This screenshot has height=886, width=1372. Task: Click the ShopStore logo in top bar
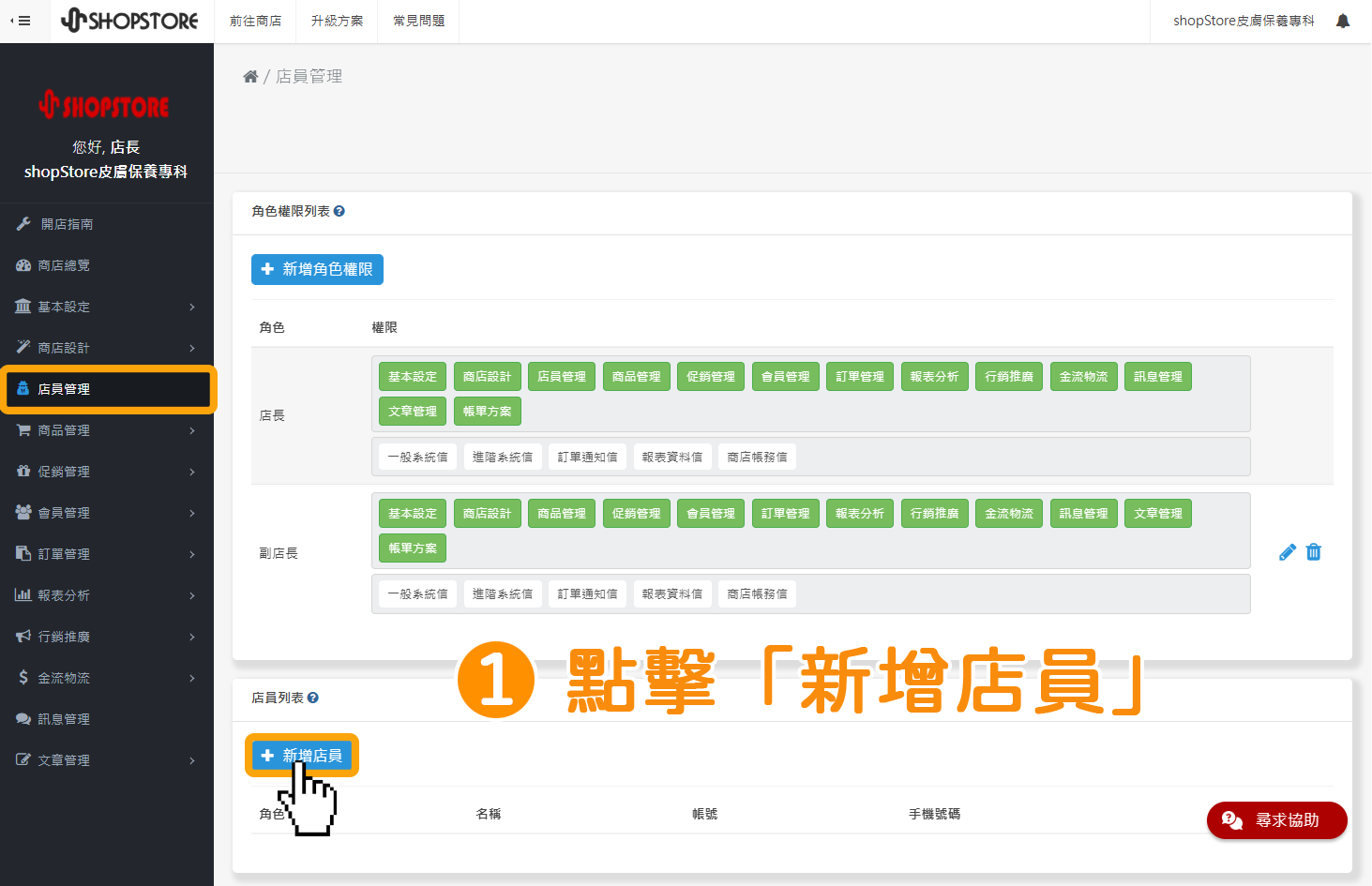pos(129,20)
